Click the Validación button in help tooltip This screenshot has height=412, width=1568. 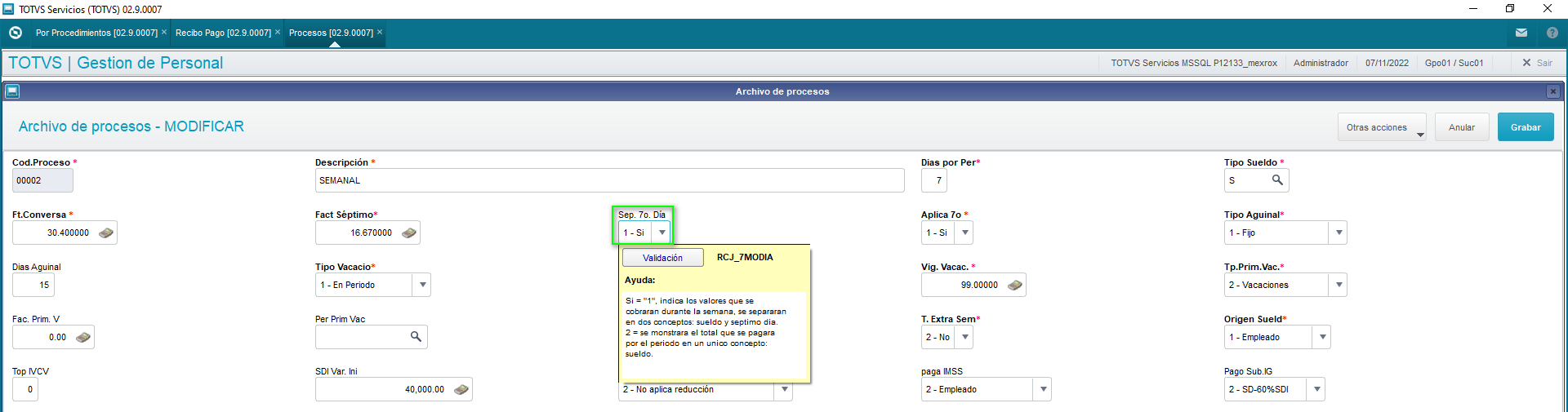coord(662,258)
